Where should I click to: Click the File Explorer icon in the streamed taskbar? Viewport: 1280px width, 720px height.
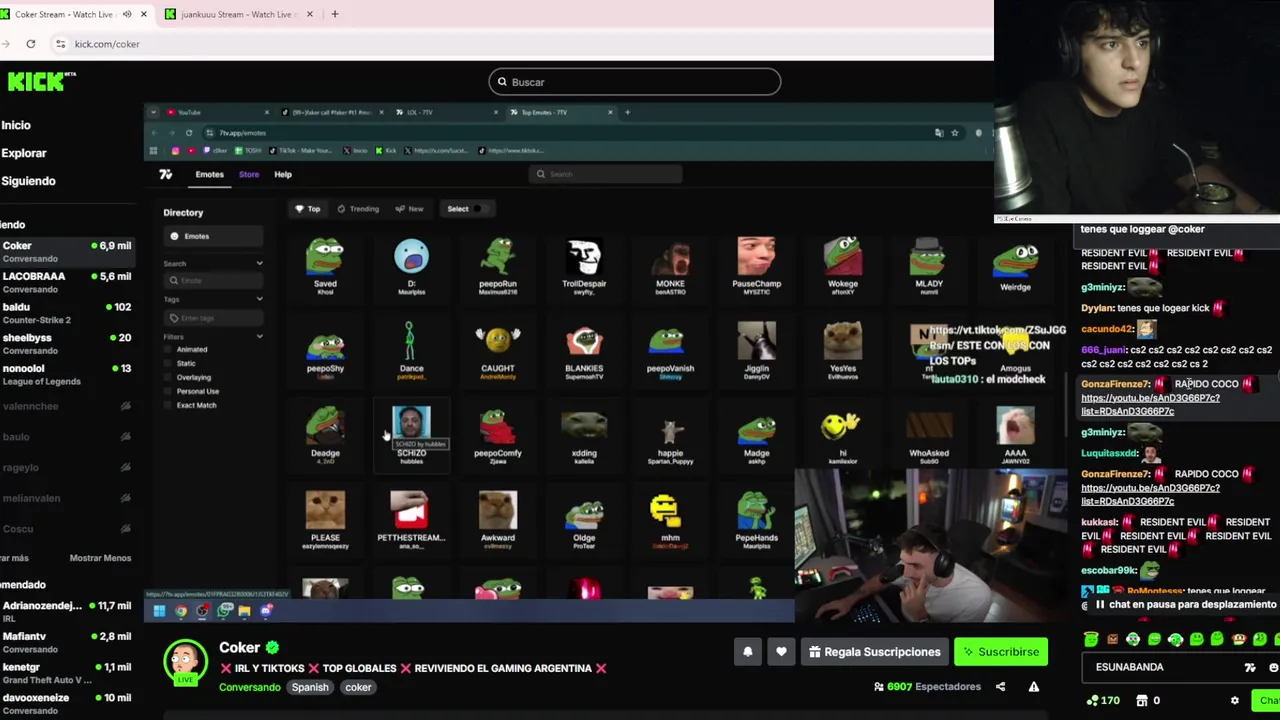pyautogui.click(x=244, y=611)
